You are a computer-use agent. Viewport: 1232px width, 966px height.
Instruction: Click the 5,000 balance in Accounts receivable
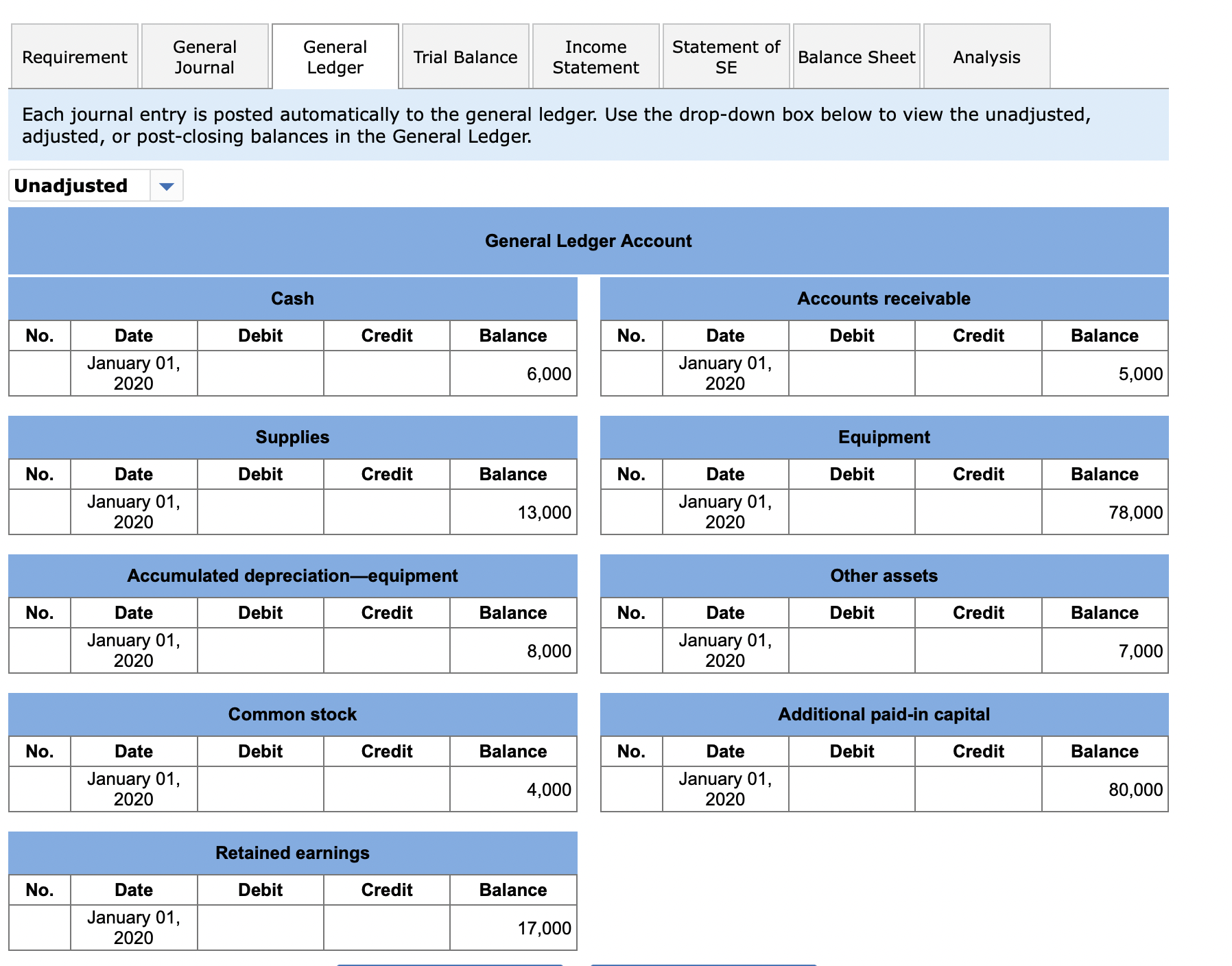1104,374
